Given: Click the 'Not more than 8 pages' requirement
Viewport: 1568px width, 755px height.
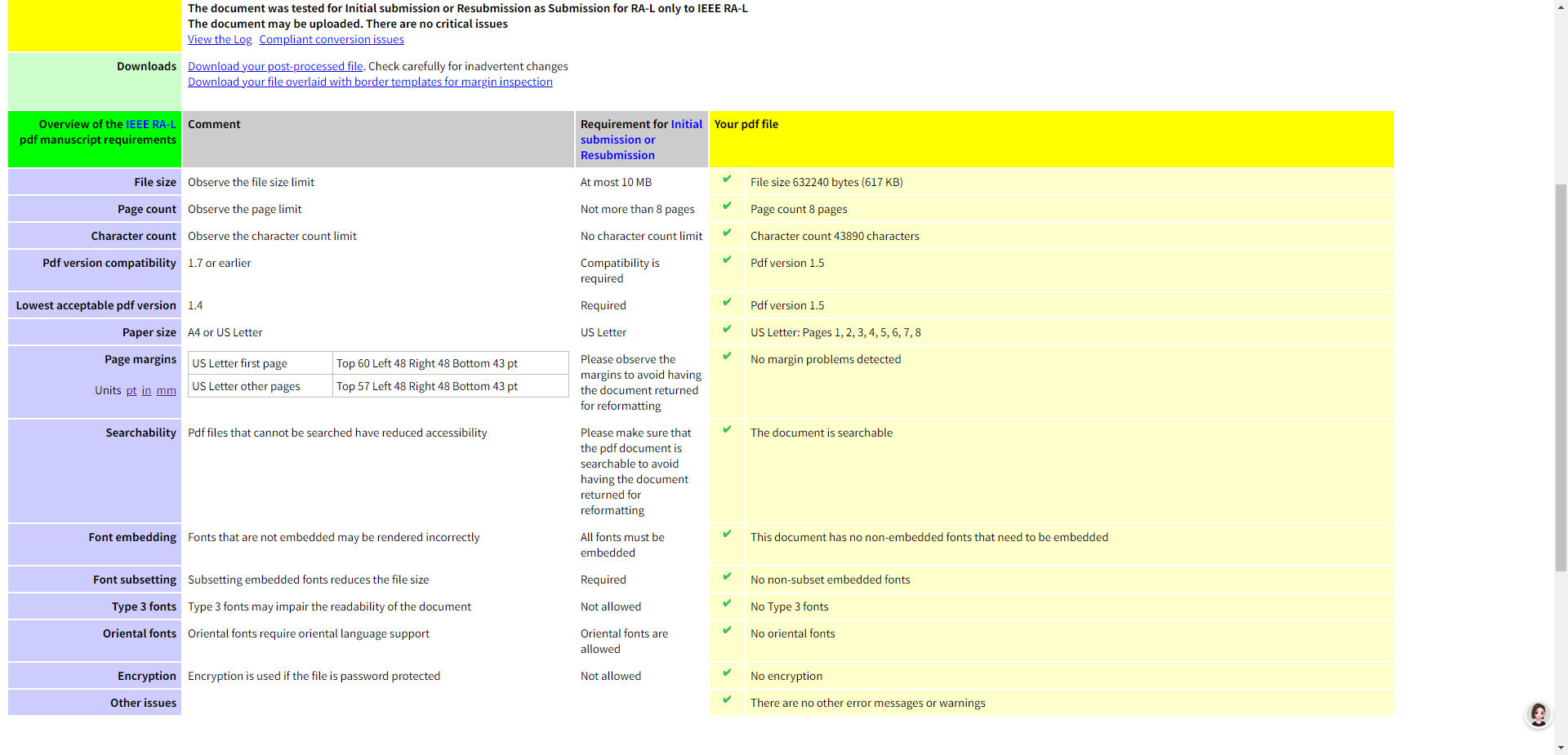Looking at the screenshot, I should (x=638, y=209).
